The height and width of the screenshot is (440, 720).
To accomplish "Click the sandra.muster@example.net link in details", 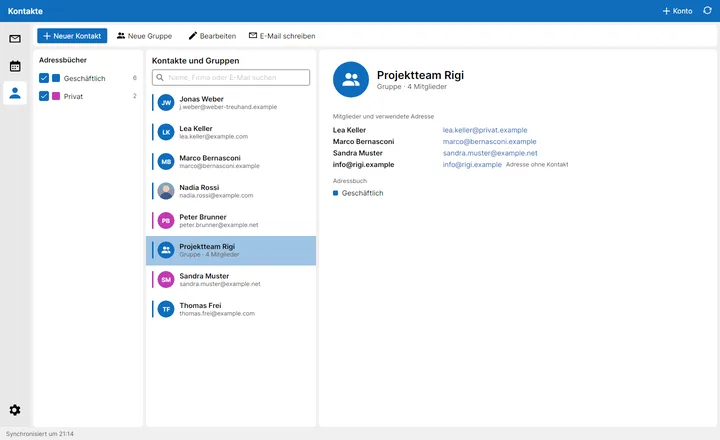I will click(490, 153).
